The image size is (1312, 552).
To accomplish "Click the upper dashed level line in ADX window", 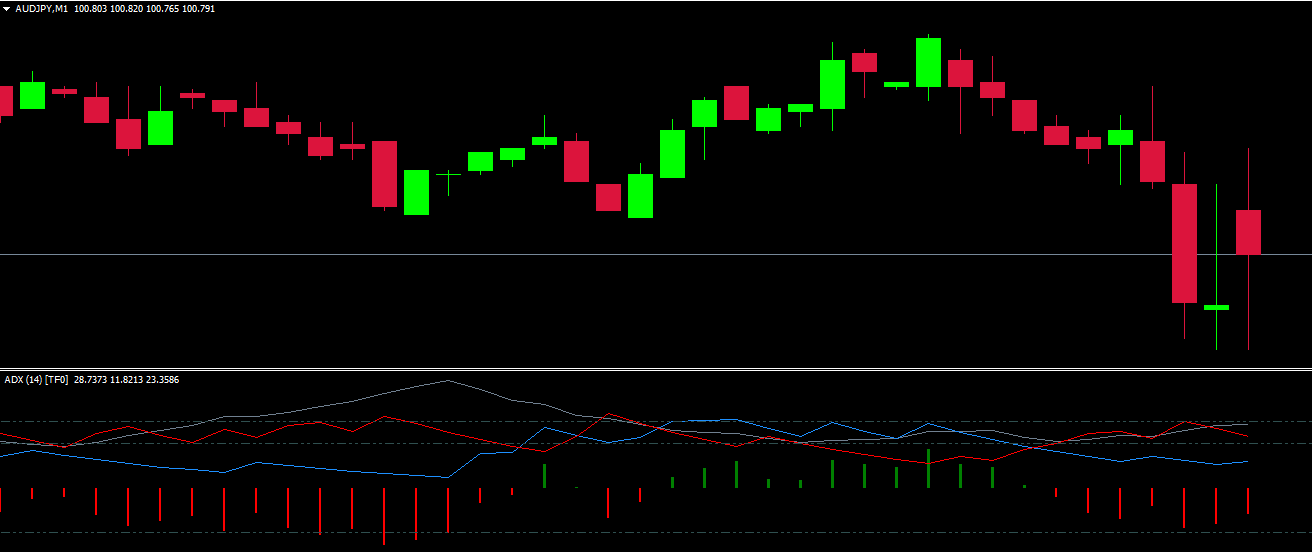I will coord(700,422).
